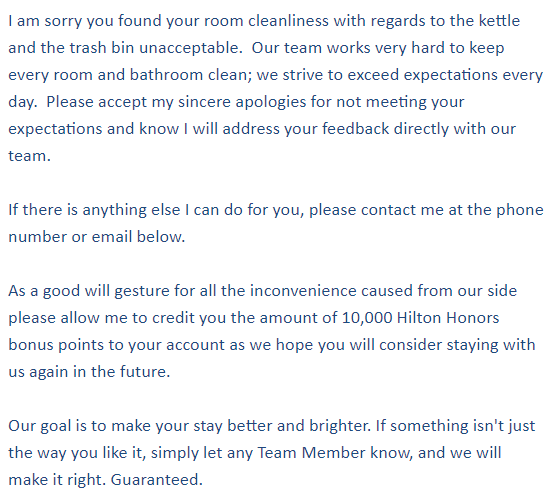Click the word 'Guaranteed.'

pyautogui.click(x=157, y=480)
